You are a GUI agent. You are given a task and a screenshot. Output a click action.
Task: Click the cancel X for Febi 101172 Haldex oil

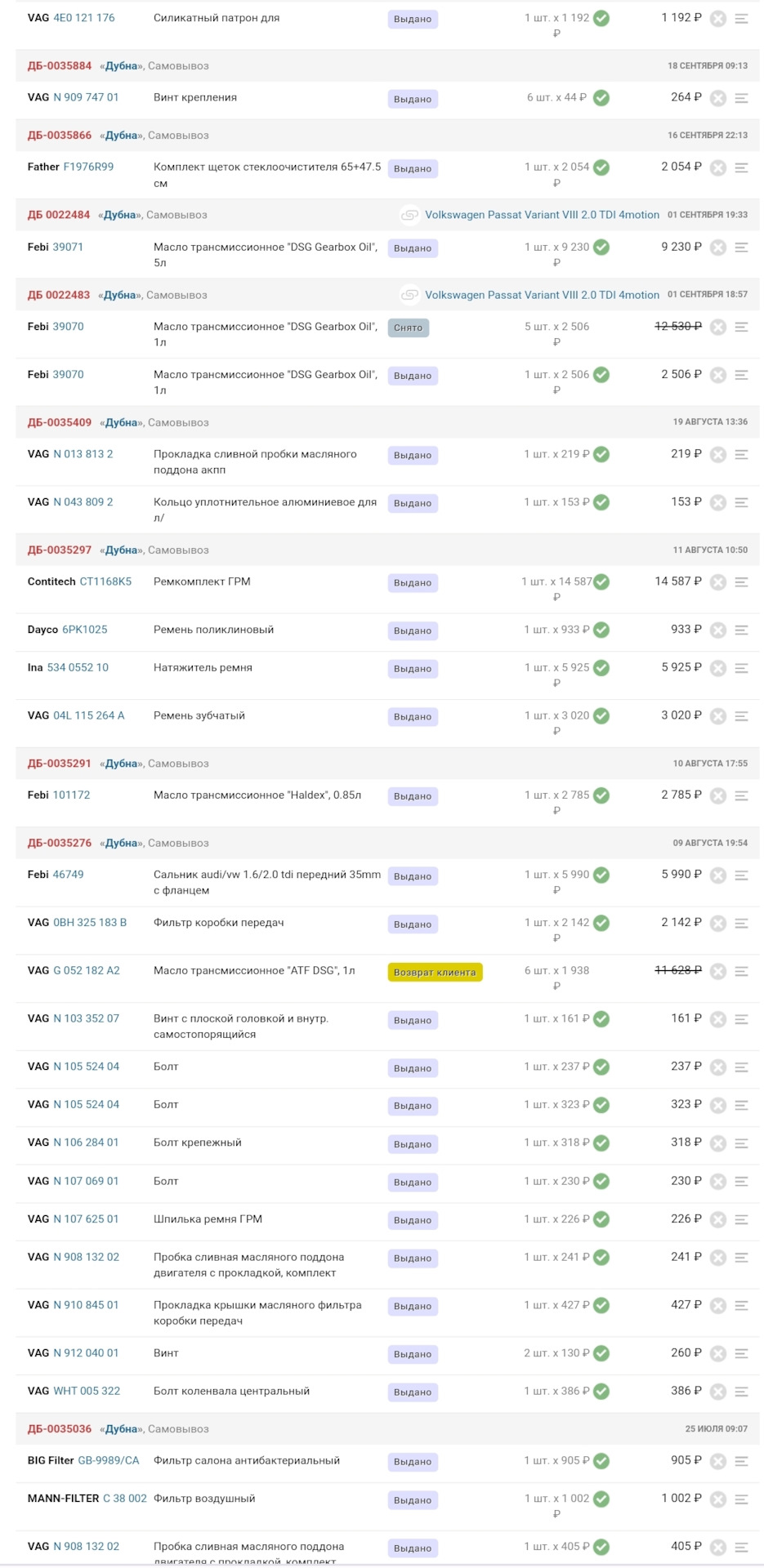click(x=717, y=795)
